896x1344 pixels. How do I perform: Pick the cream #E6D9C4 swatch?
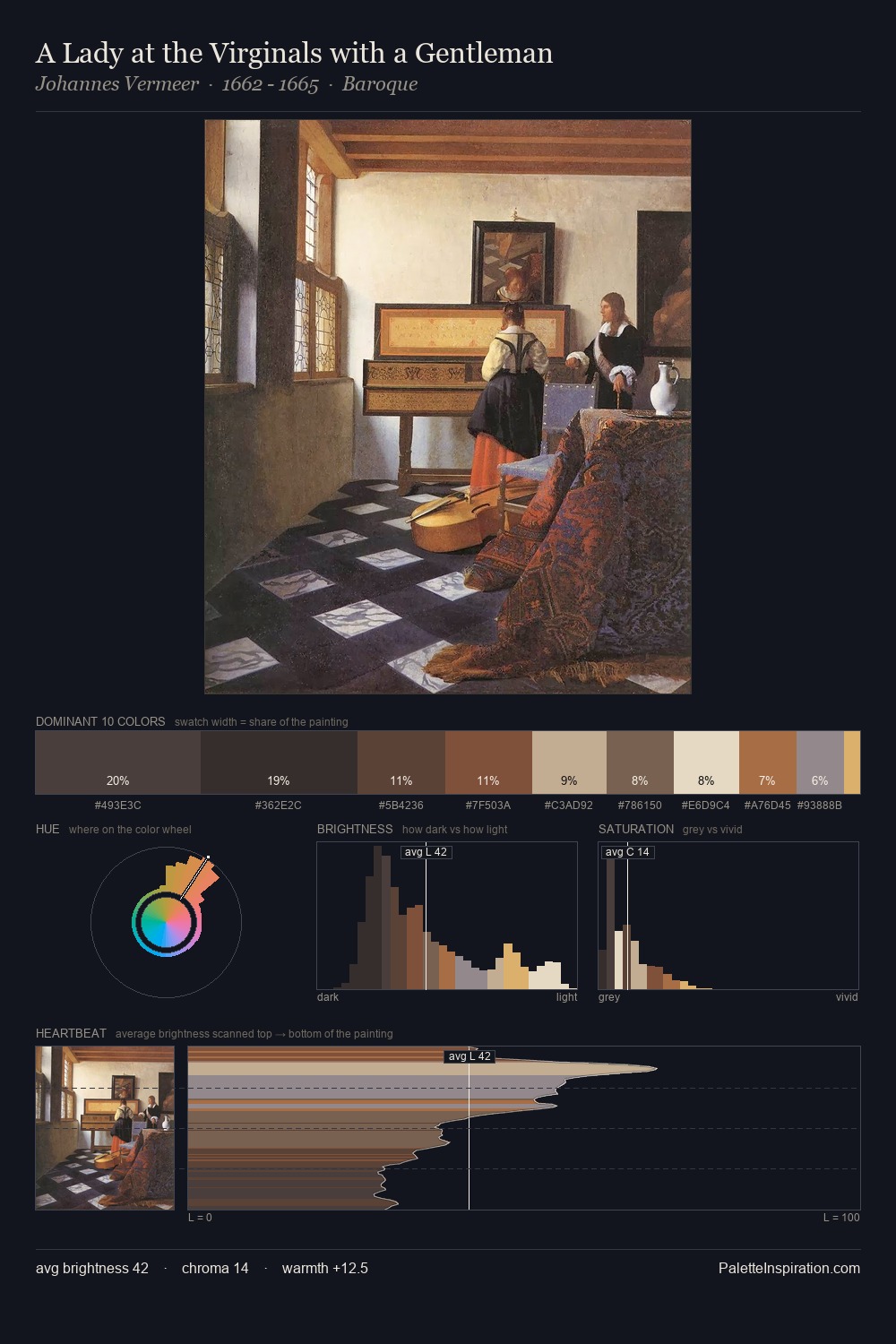706,762
